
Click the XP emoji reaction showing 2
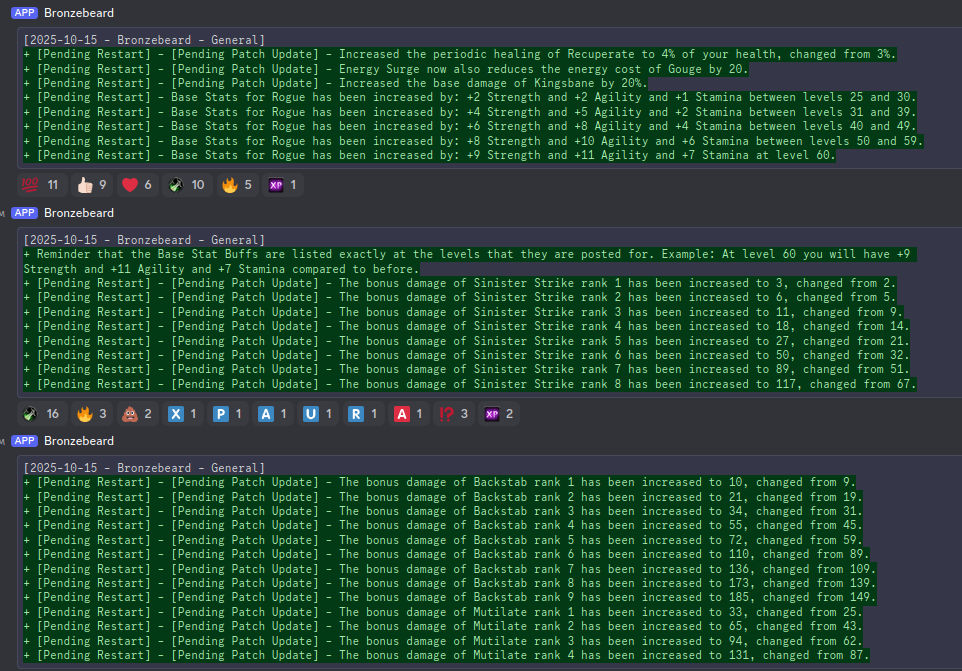(x=499, y=414)
